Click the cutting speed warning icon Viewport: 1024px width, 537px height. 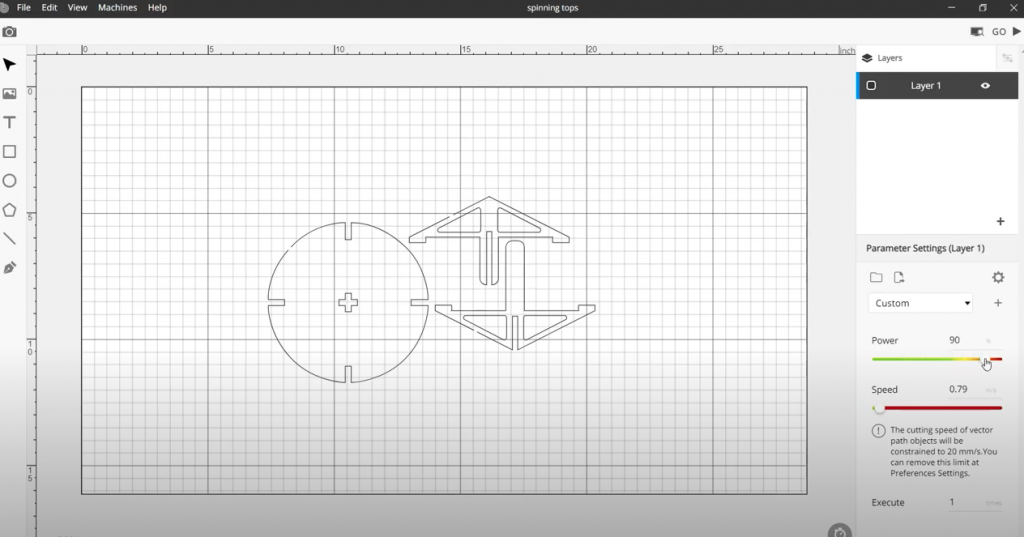click(878, 431)
